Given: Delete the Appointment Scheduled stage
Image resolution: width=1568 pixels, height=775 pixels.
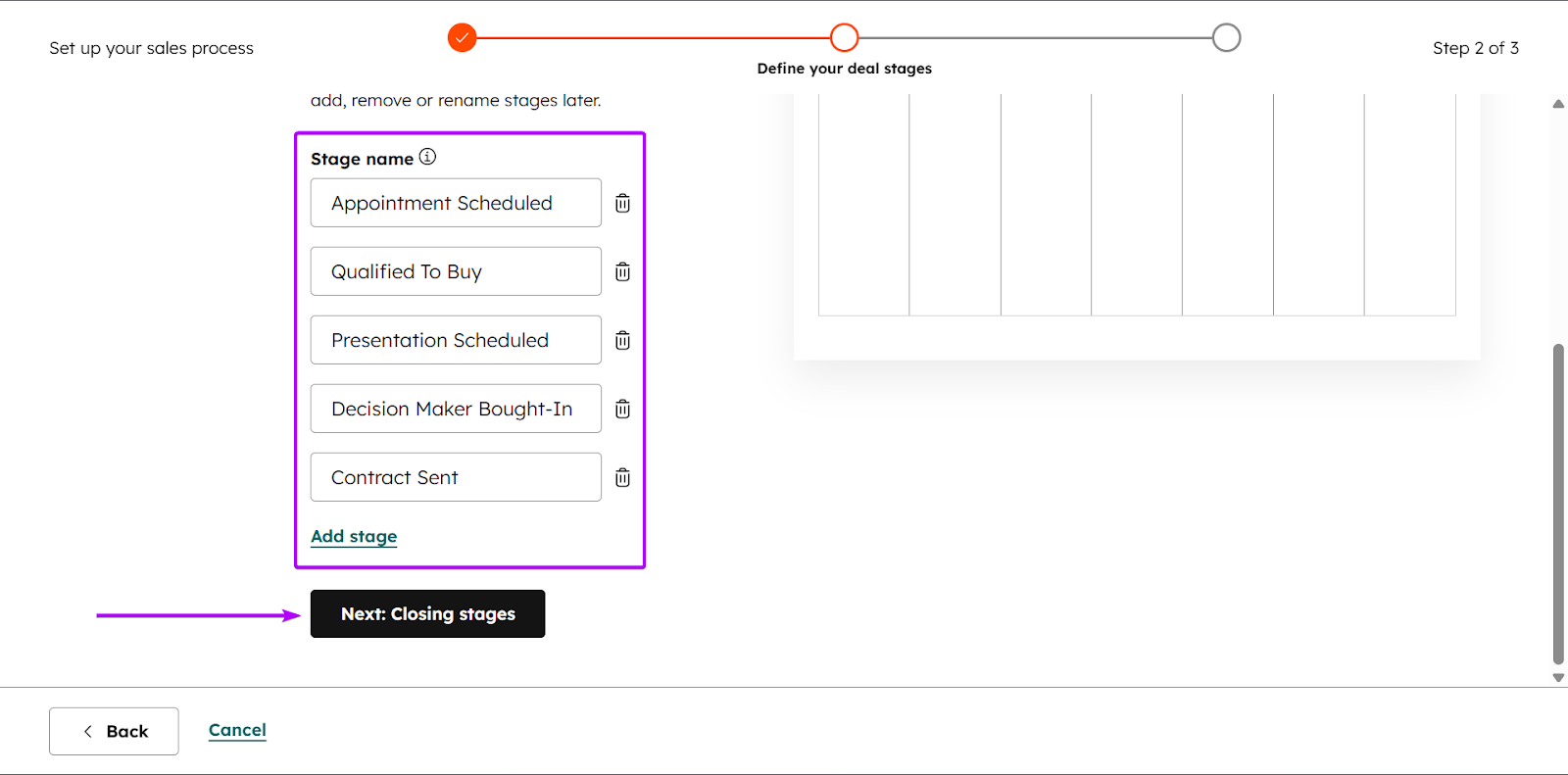Looking at the screenshot, I should 622,203.
